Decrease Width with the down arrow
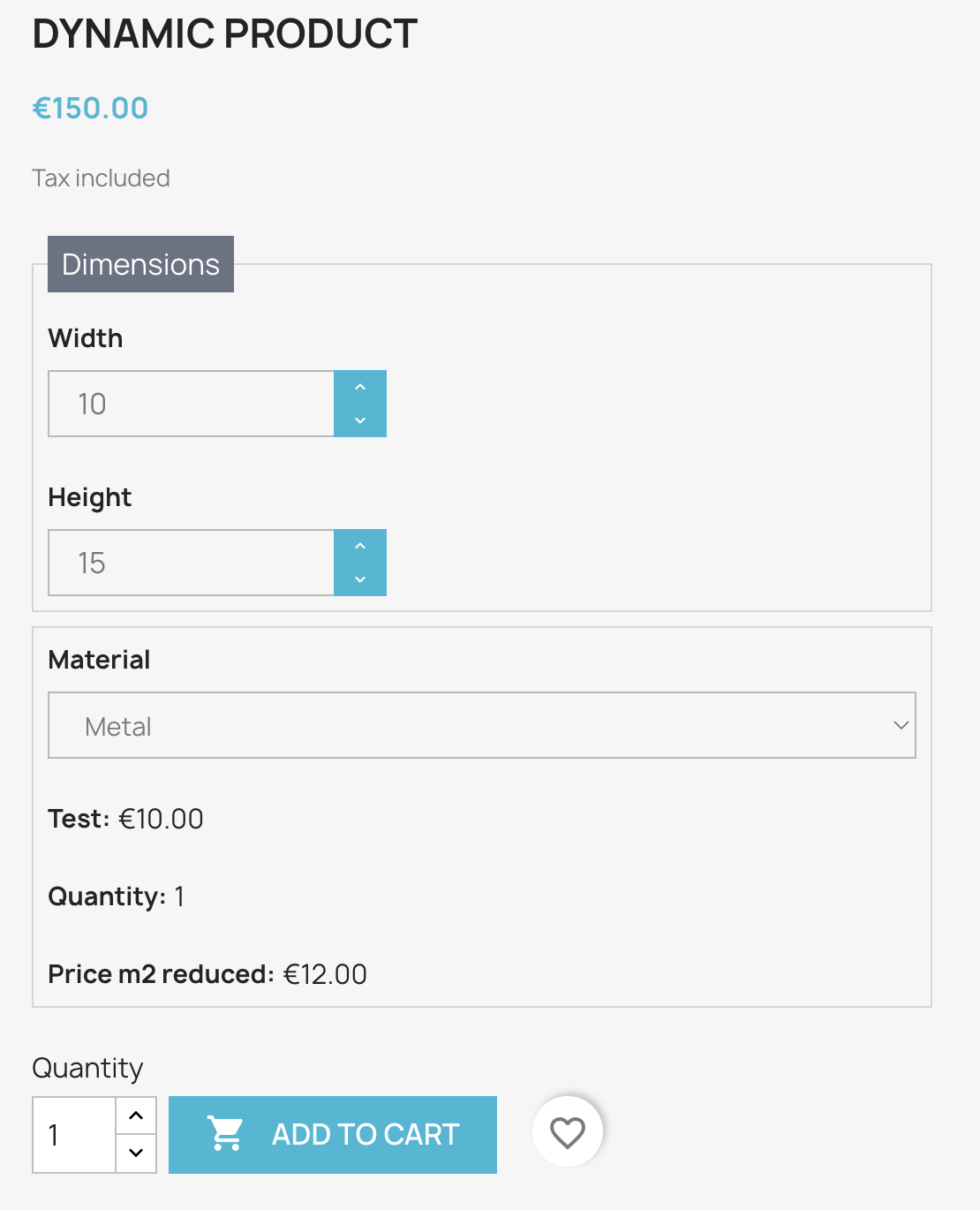980x1210 pixels. click(x=360, y=420)
